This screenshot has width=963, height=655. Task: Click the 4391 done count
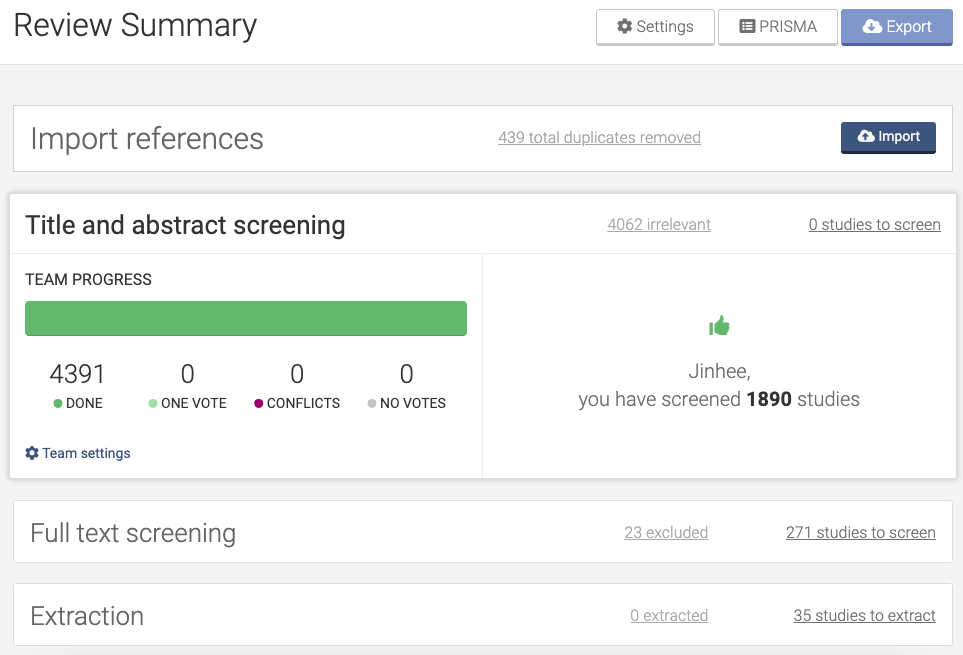tap(77, 374)
